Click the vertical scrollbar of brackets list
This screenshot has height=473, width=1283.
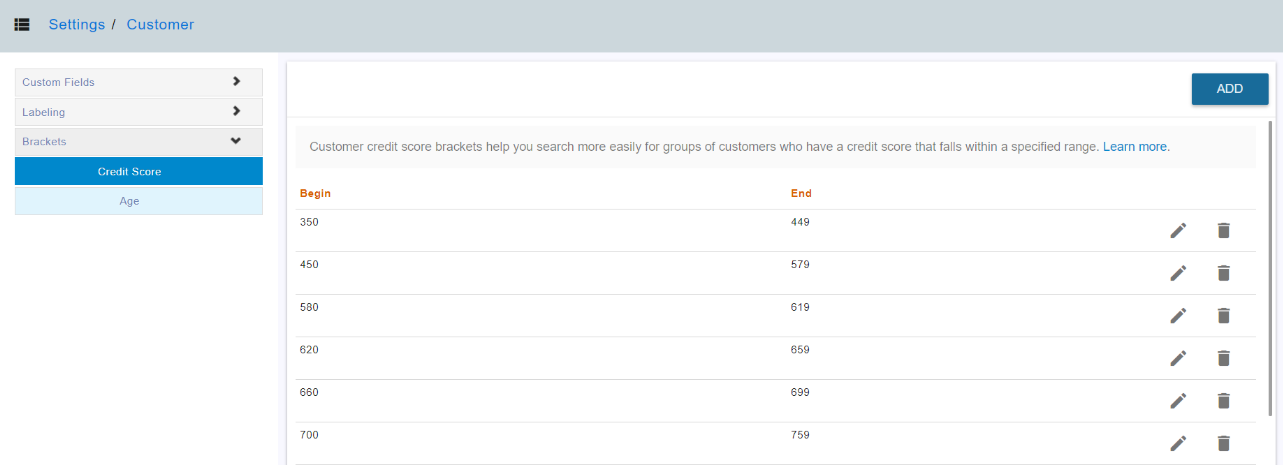pyautogui.click(x=1271, y=270)
